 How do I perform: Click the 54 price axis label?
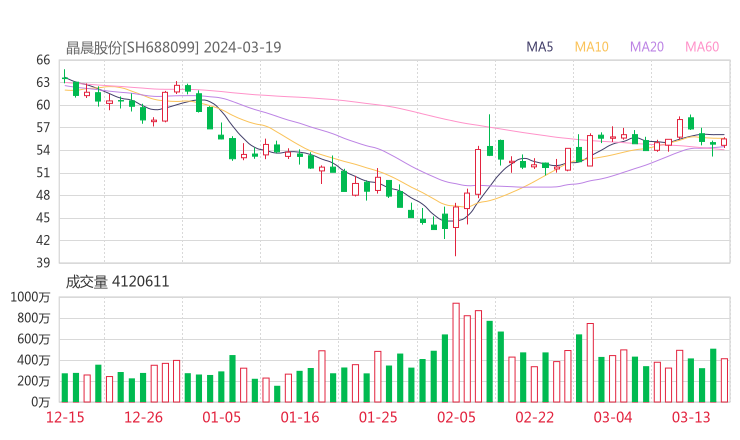click(43, 150)
